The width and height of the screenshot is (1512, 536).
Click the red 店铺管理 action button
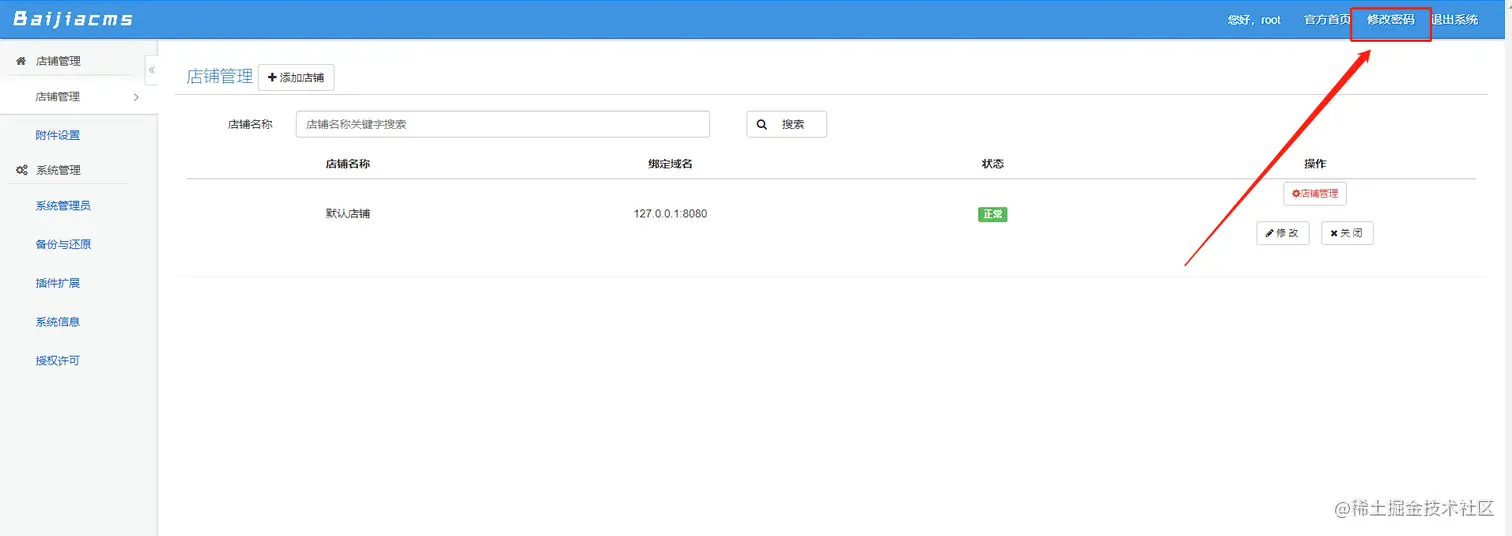[x=1315, y=193]
